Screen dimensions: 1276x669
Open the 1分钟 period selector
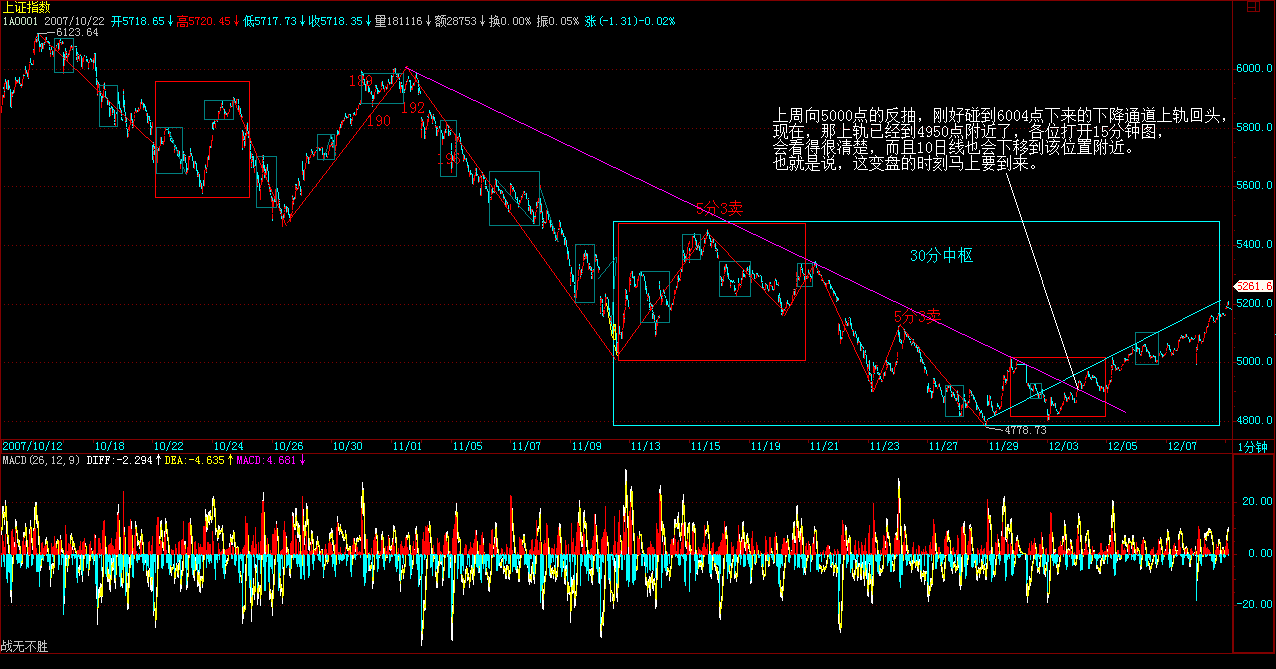click(x=1252, y=446)
